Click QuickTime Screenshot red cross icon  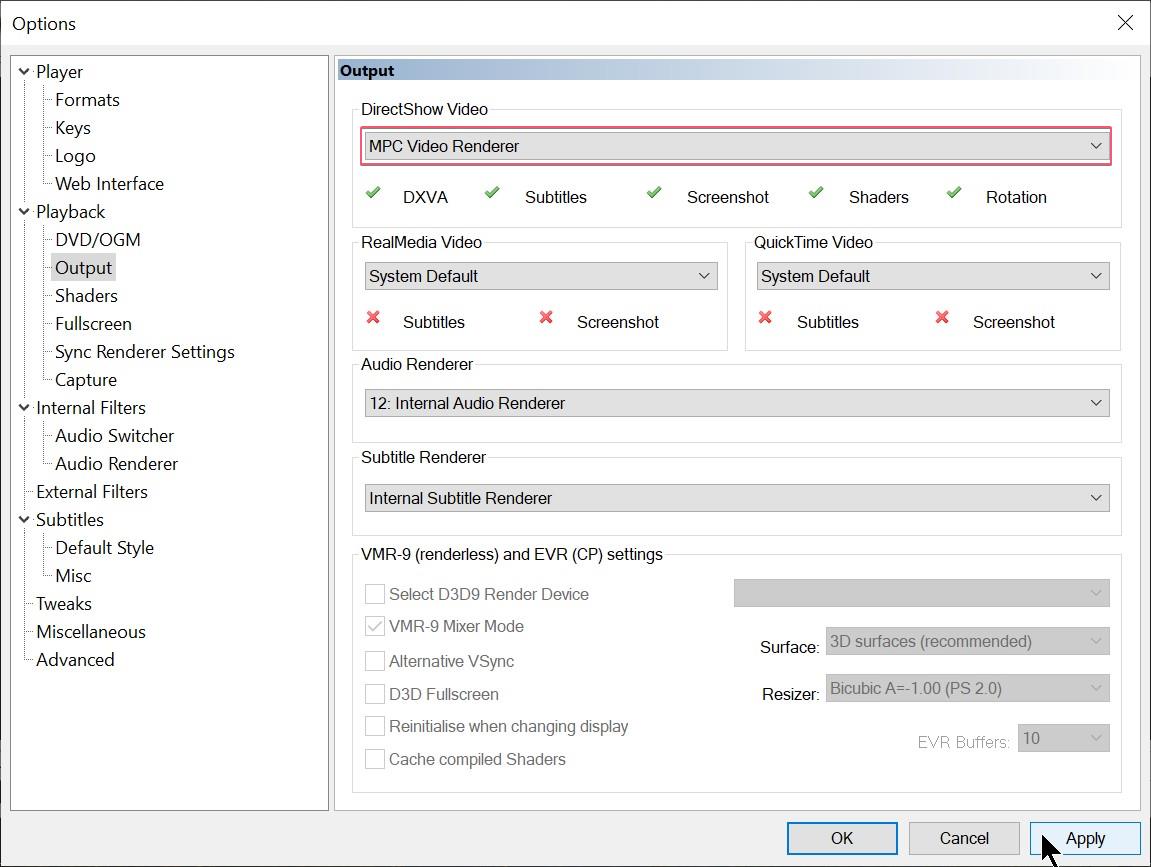coord(942,317)
